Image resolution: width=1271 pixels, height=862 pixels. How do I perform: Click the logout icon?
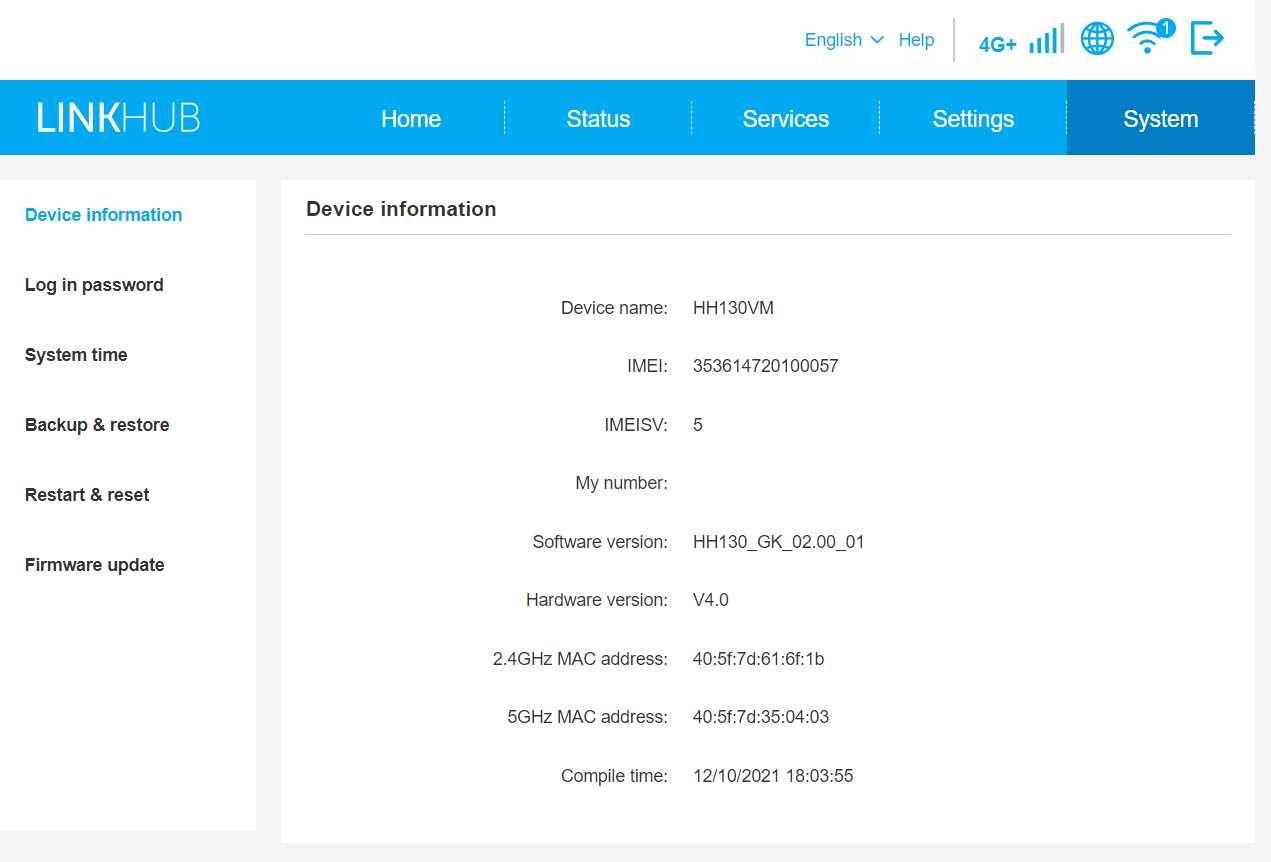1207,39
